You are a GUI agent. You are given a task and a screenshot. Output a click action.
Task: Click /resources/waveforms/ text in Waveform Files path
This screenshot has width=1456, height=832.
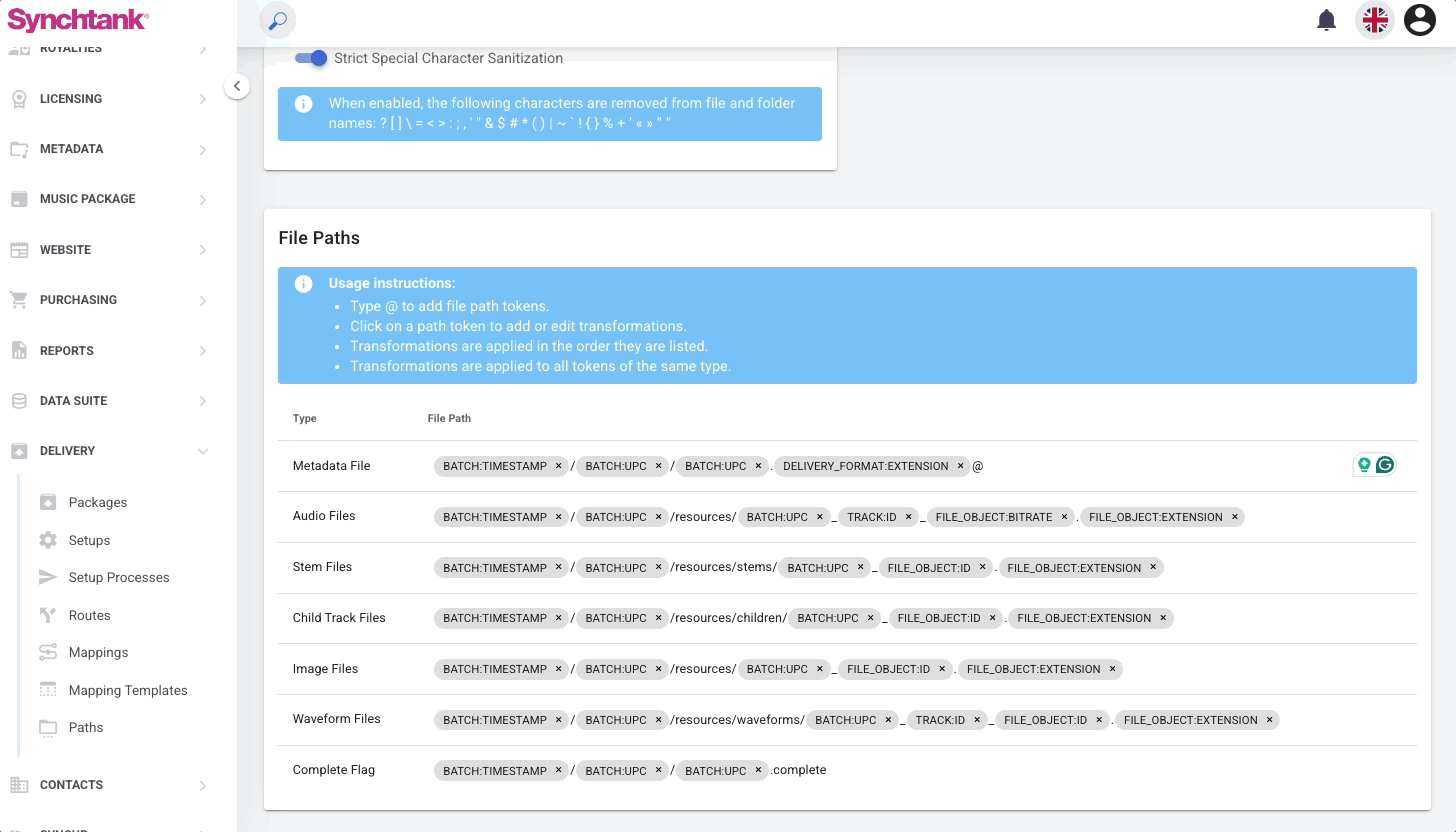point(737,720)
